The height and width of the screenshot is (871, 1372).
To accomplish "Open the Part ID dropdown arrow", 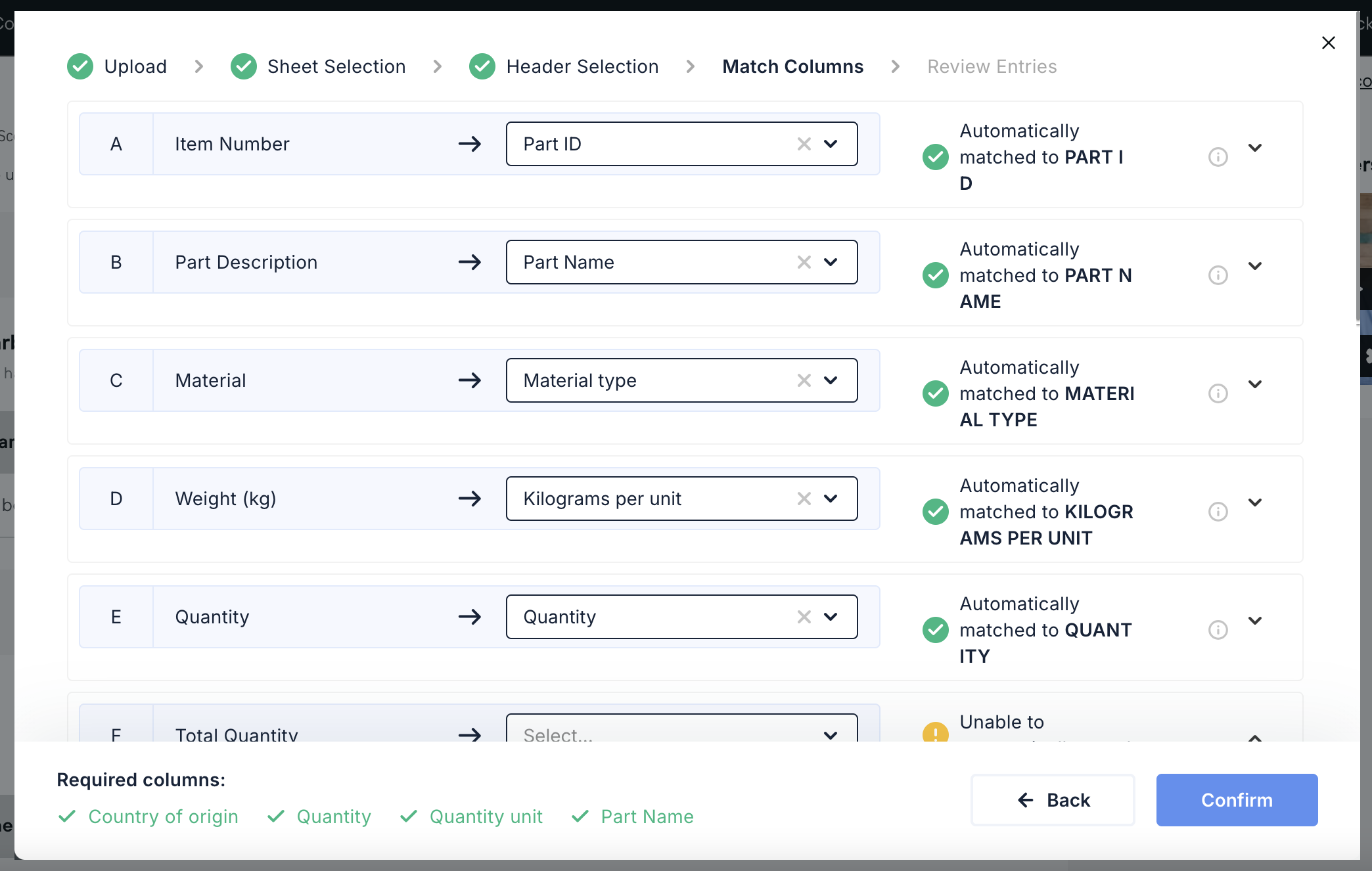I will pyautogui.click(x=831, y=144).
